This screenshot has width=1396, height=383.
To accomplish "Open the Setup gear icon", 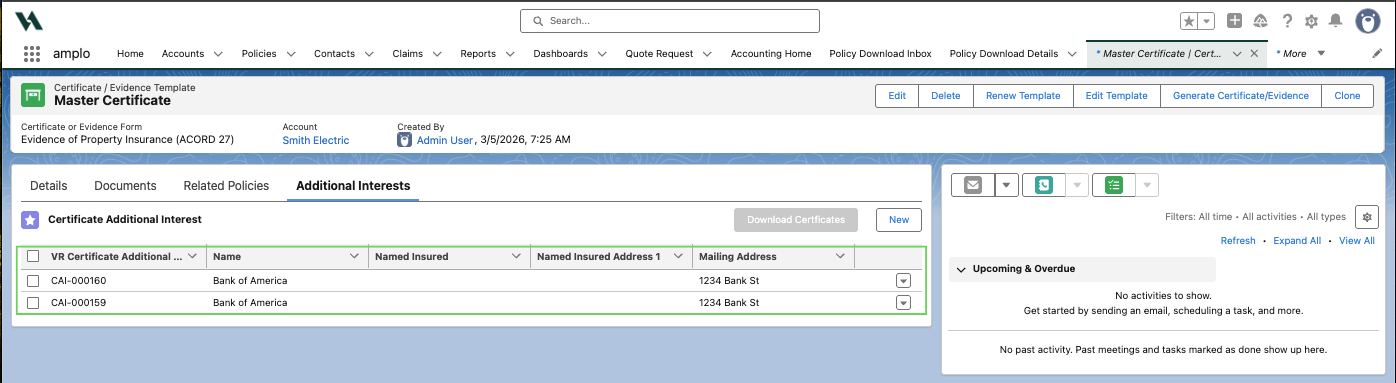I will (1311, 20).
